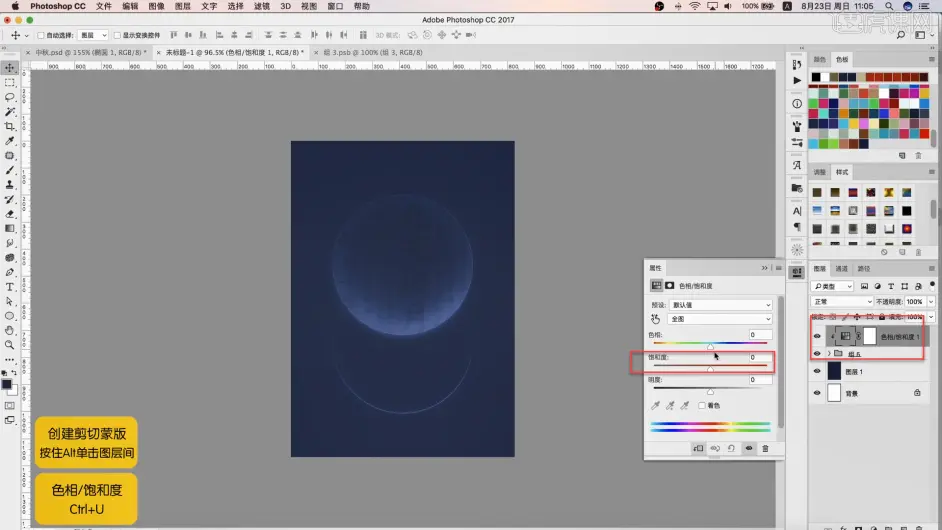This screenshot has width=942, height=530.
Task: Select the Horizontal Type tool
Action: (x=10, y=287)
